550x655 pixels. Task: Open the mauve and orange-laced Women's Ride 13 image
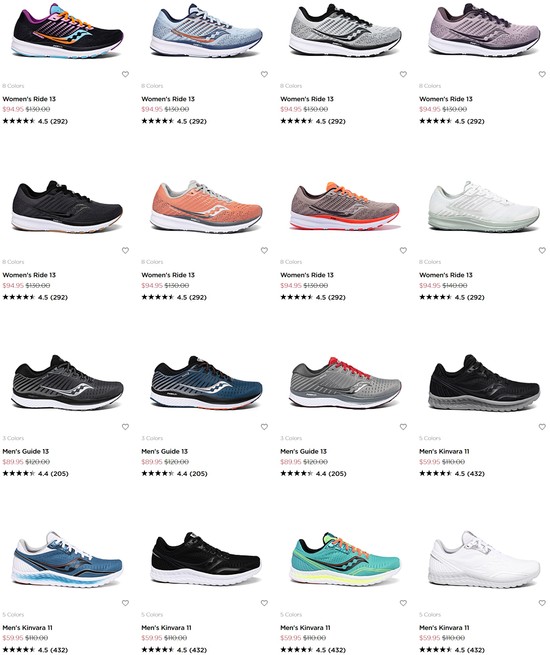pyautogui.click(x=345, y=206)
